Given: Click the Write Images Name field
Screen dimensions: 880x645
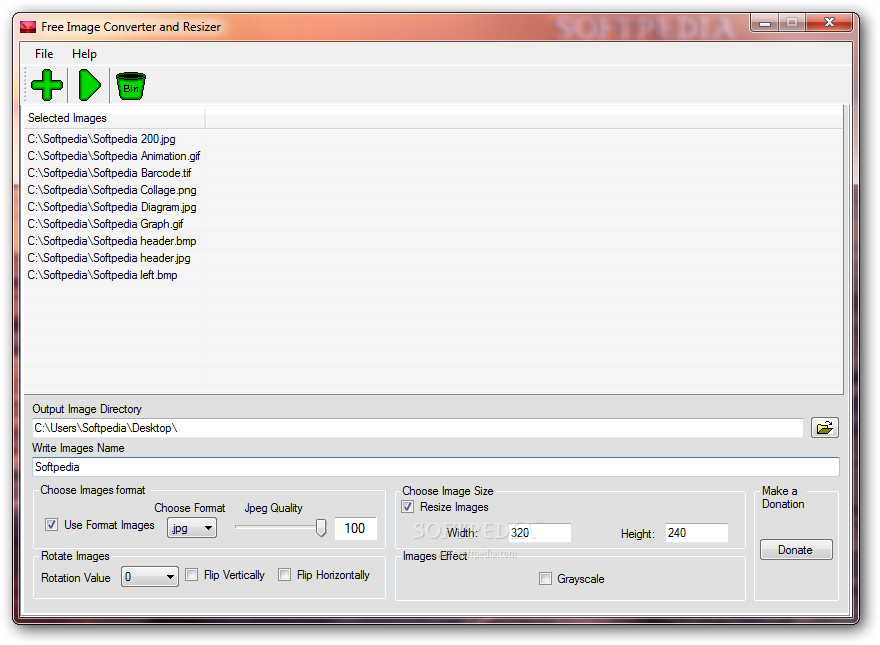Looking at the screenshot, I should pyautogui.click(x=436, y=467).
